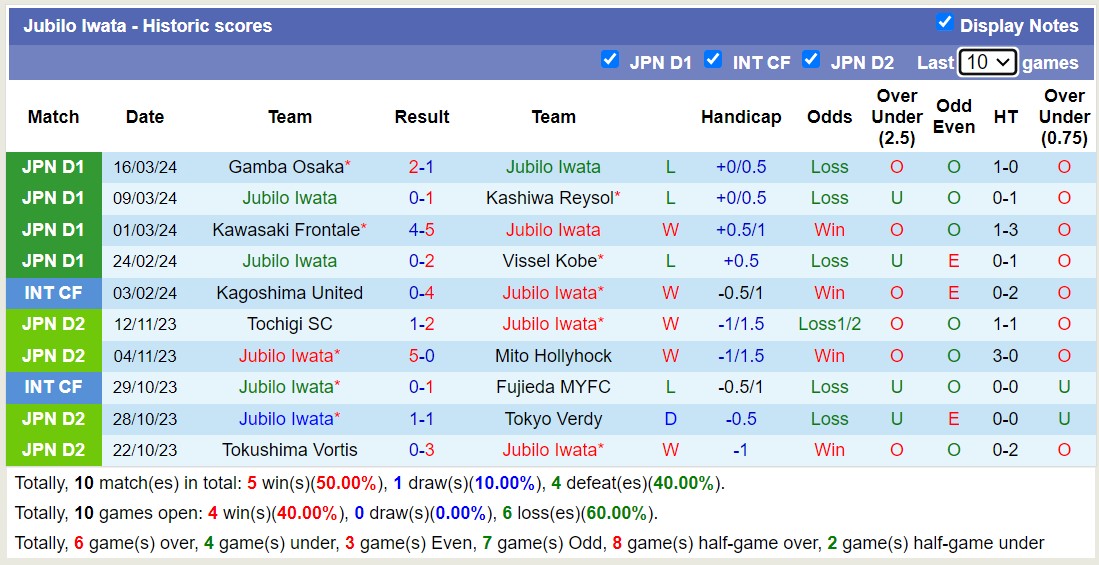Click the 5-0 result against Mito Hollyhock
Screen dimensions: 1099x565
point(421,356)
